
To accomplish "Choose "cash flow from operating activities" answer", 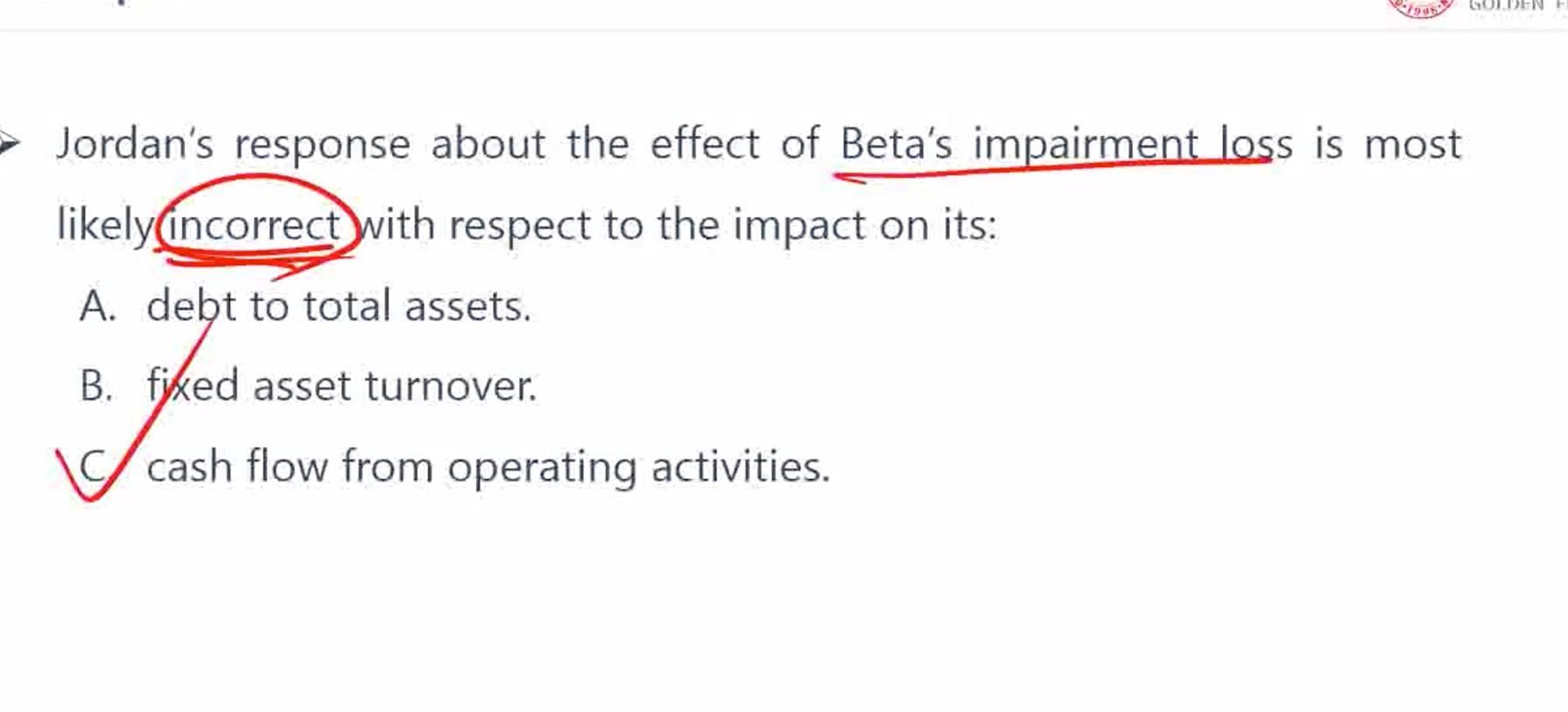I will (x=487, y=466).
